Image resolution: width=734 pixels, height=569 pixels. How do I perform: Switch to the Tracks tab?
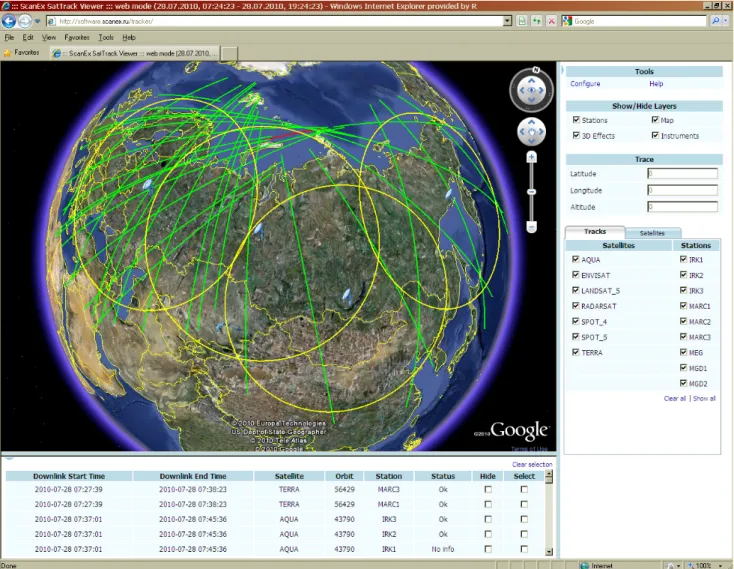point(595,232)
